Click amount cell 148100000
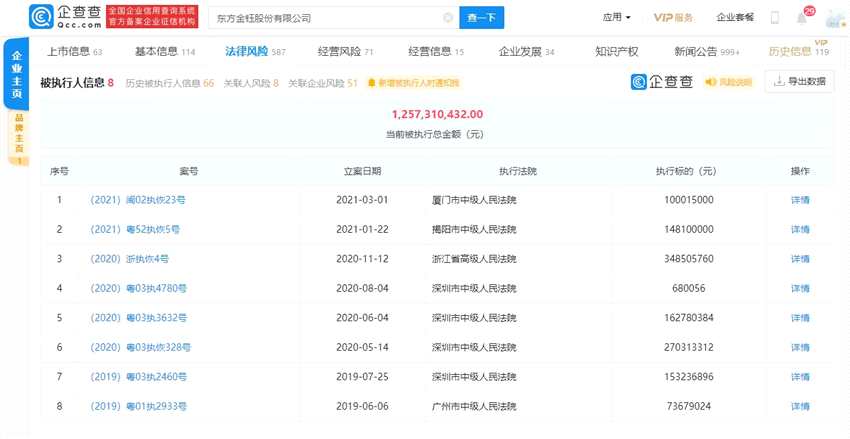 pyautogui.click(x=688, y=229)
